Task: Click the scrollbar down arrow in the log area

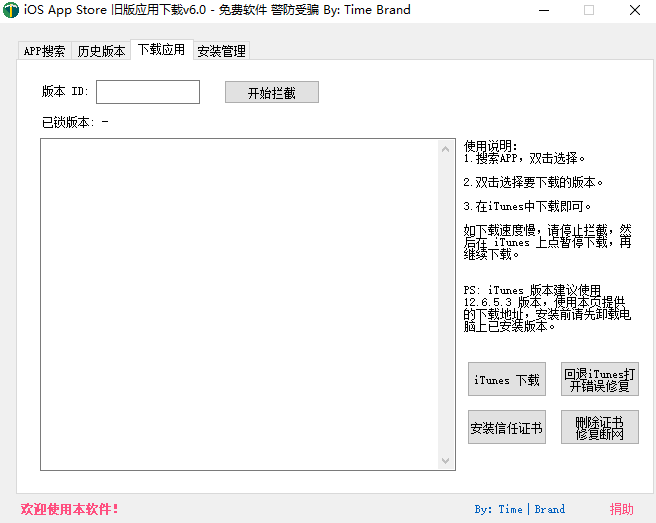Action: pyautogui.click(x=446, y=461)
